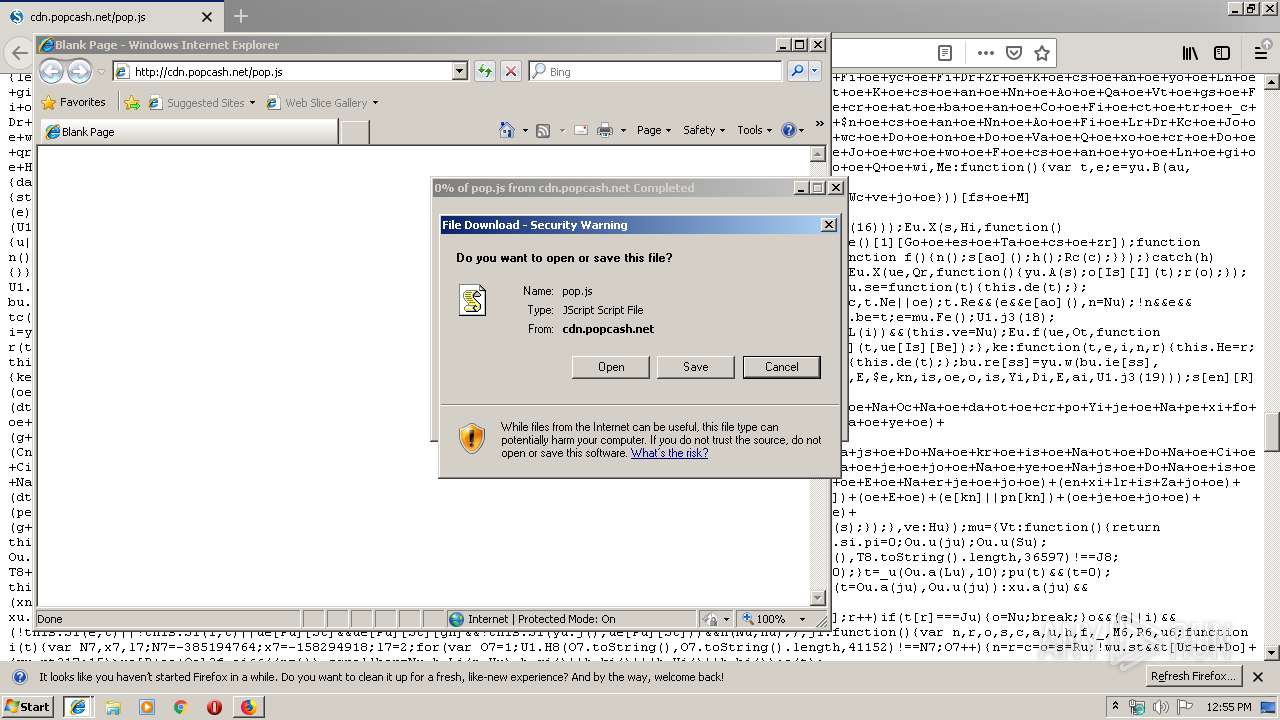
Task: Open the IE zoom level dropdown
Action: click(802, 619)
